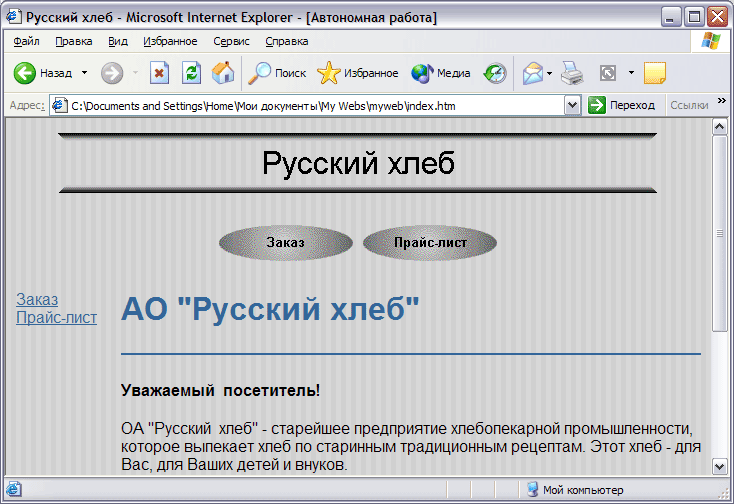
Task: Open the Поиск search toolbar button
Action: pyautogui.click(x=277, y=73)
